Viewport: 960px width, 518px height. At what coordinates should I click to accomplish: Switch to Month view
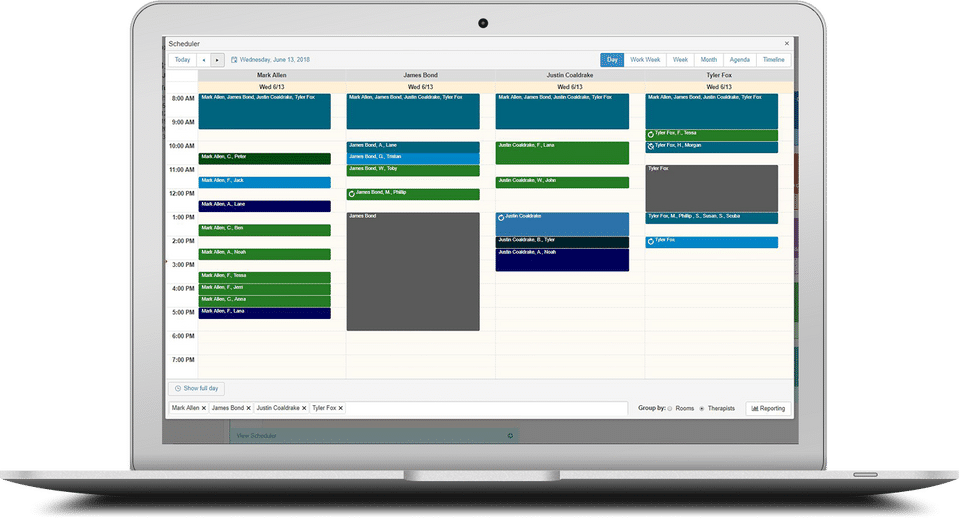[x=709, y=60]
